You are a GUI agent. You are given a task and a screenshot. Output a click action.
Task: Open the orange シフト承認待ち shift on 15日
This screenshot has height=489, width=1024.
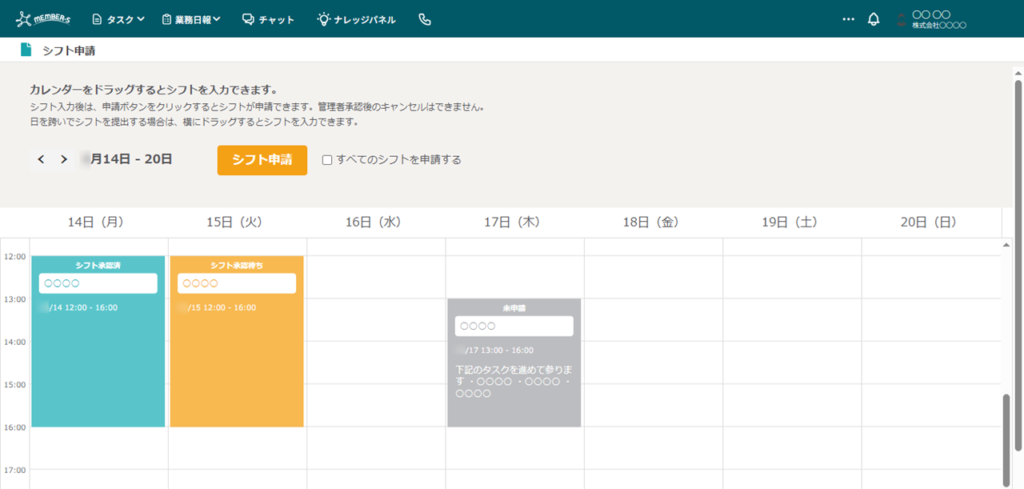point(237,341)
